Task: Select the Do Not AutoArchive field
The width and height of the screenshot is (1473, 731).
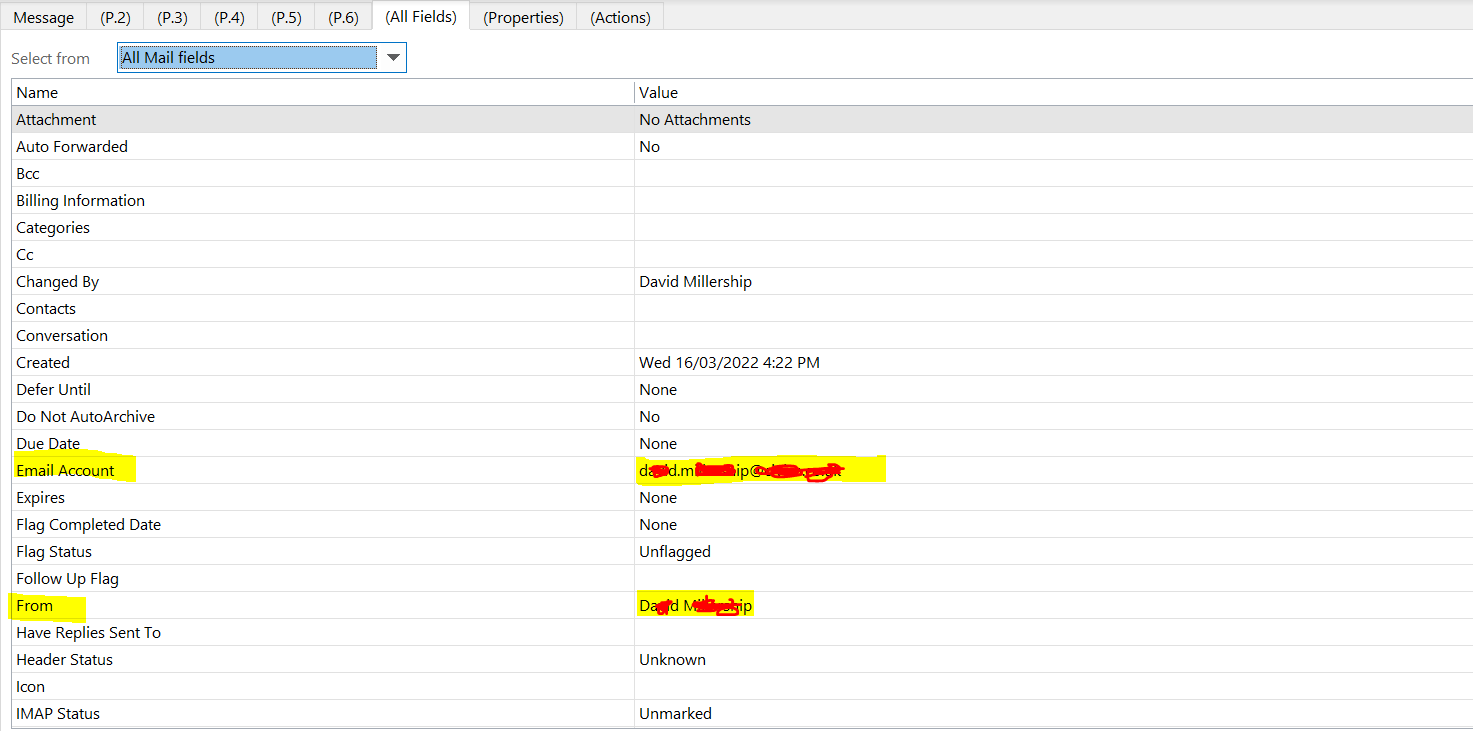Action: click(85, 416)
